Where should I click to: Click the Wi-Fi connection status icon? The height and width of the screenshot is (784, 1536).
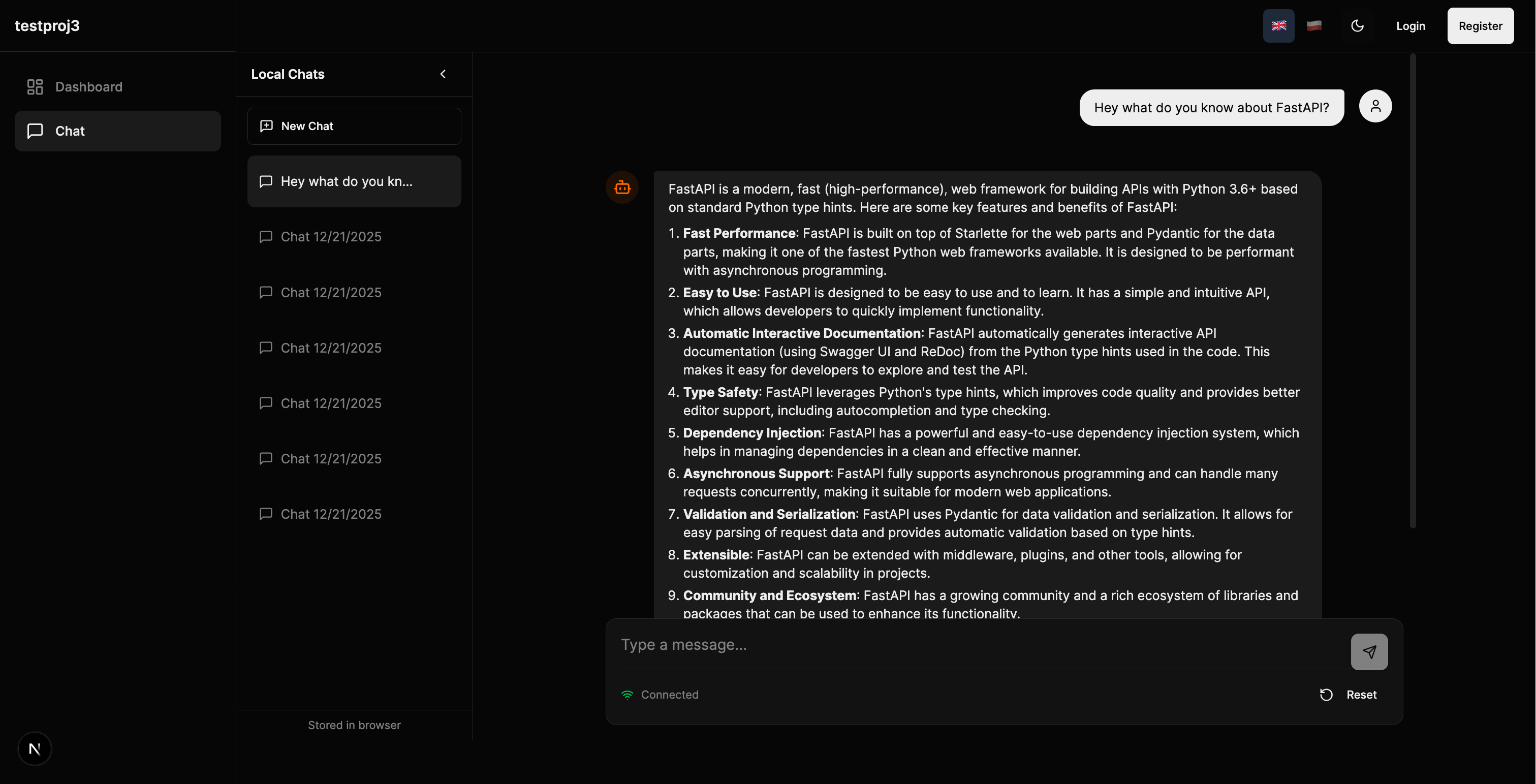click(626, 695)
